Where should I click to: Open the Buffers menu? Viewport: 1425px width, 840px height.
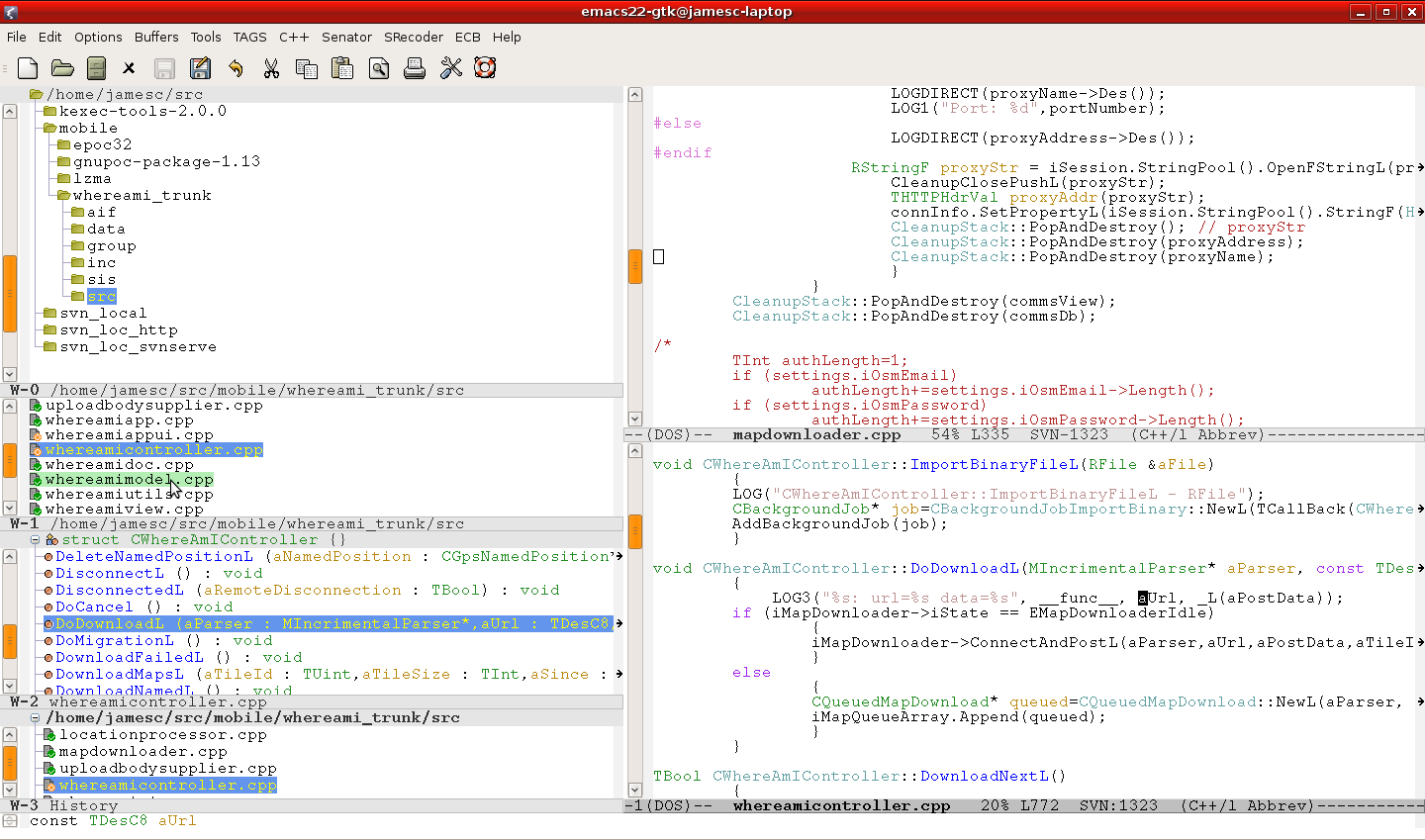point(156,37)
